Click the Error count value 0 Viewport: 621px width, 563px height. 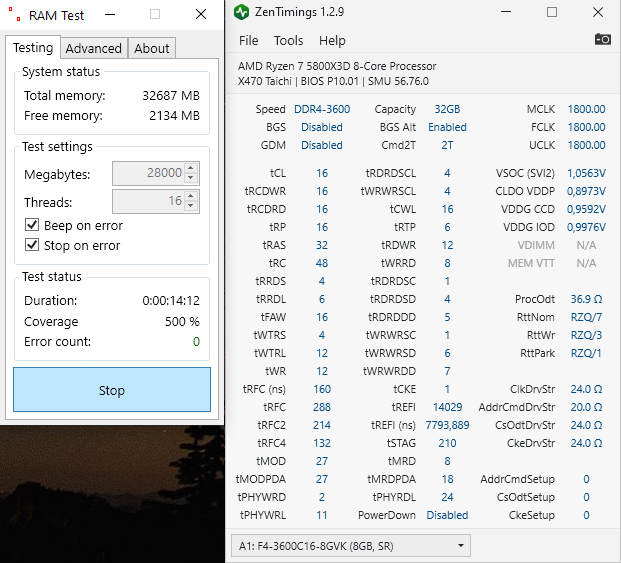196,342
